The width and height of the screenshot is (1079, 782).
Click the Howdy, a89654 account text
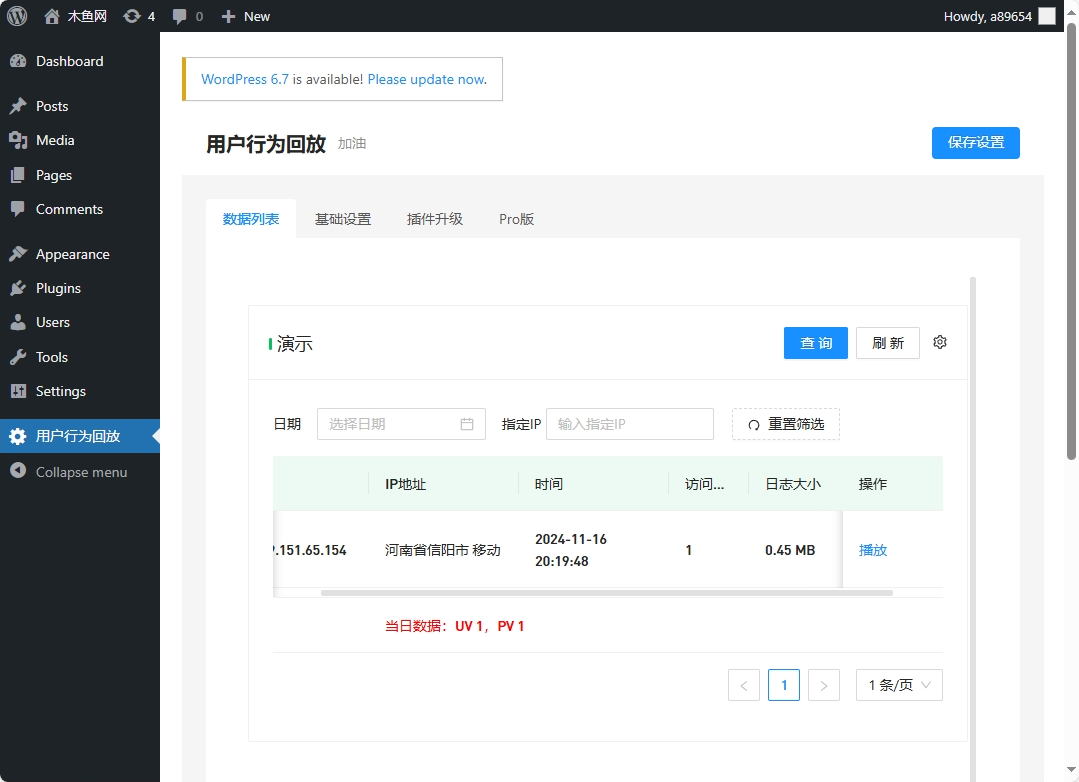pyautogui.click(x=987, y=16)
